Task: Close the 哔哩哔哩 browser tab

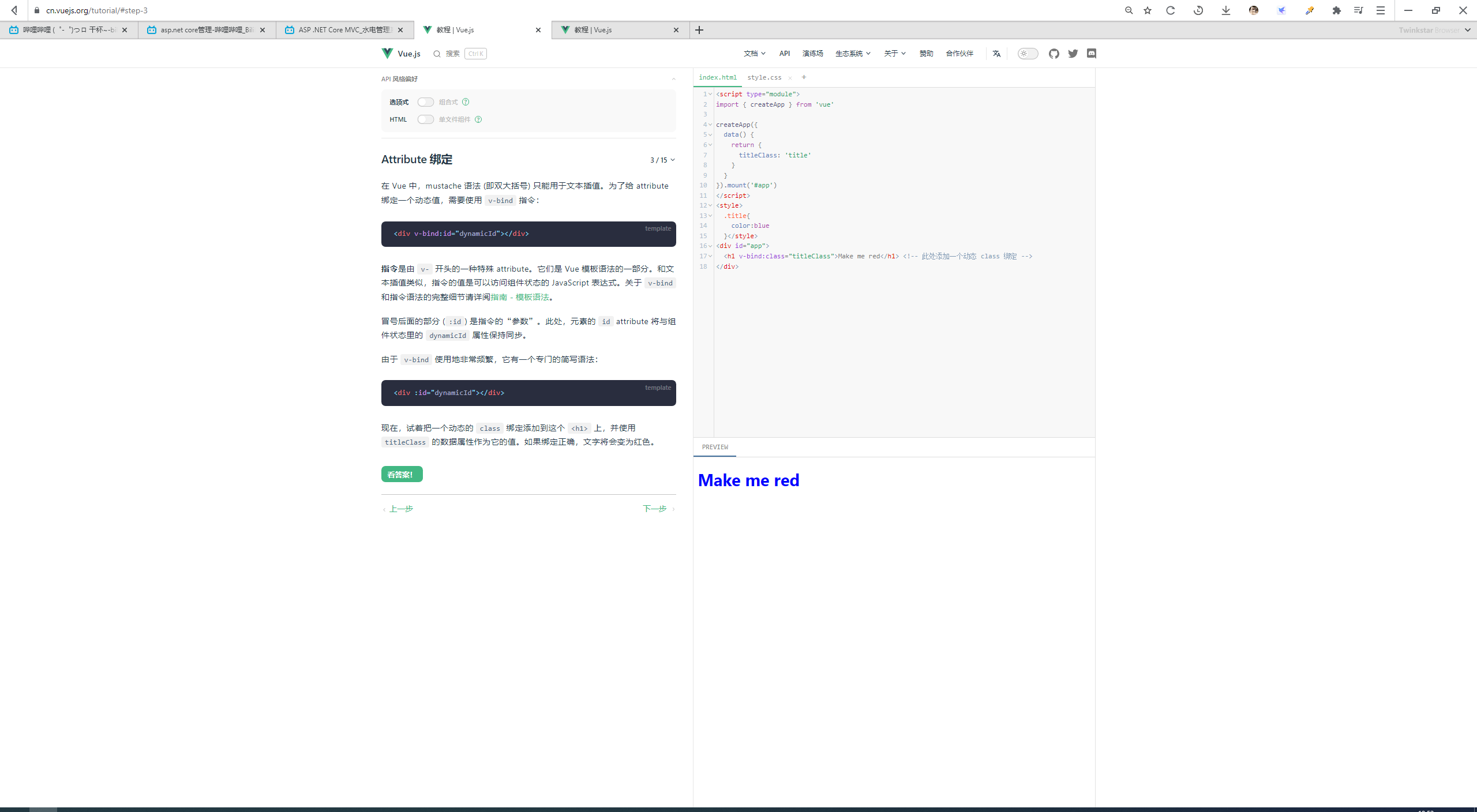Action: 125,30
